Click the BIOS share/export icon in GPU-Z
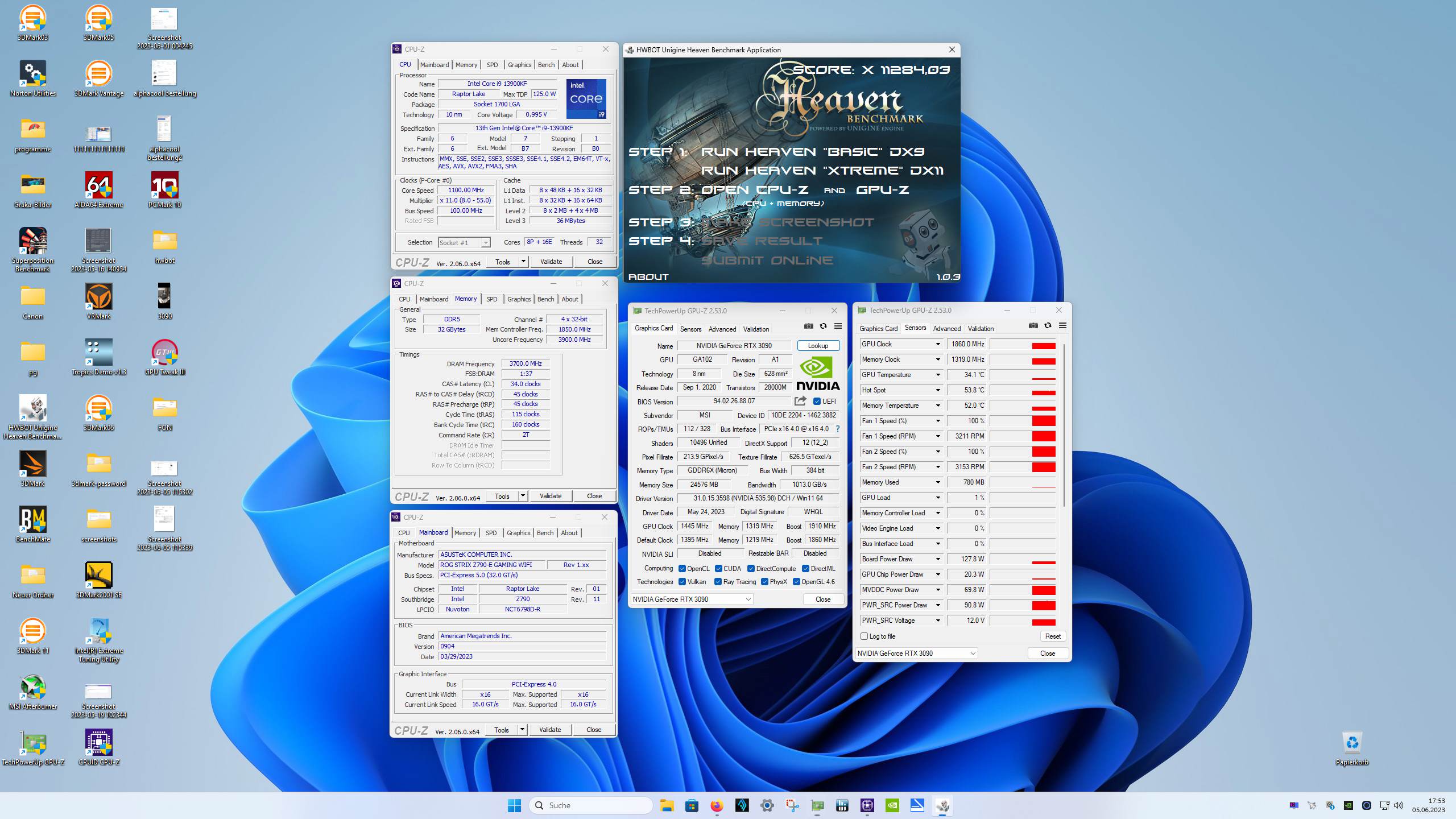The width and height of the screenshot is (1456, 819). point(801,401)
